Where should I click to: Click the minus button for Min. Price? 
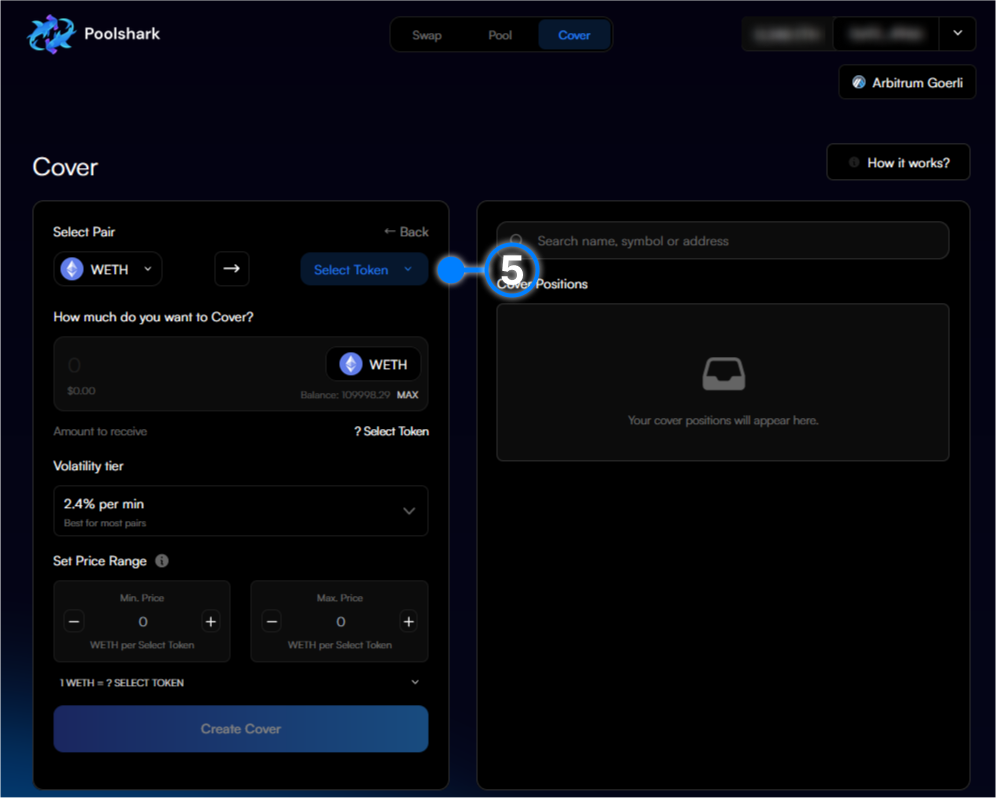[x=74, y=622]
